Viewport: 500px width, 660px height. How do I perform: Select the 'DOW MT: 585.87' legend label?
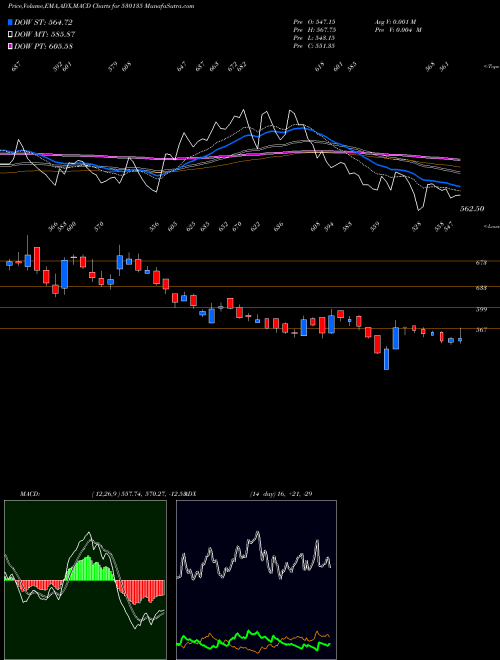point(44,34)
